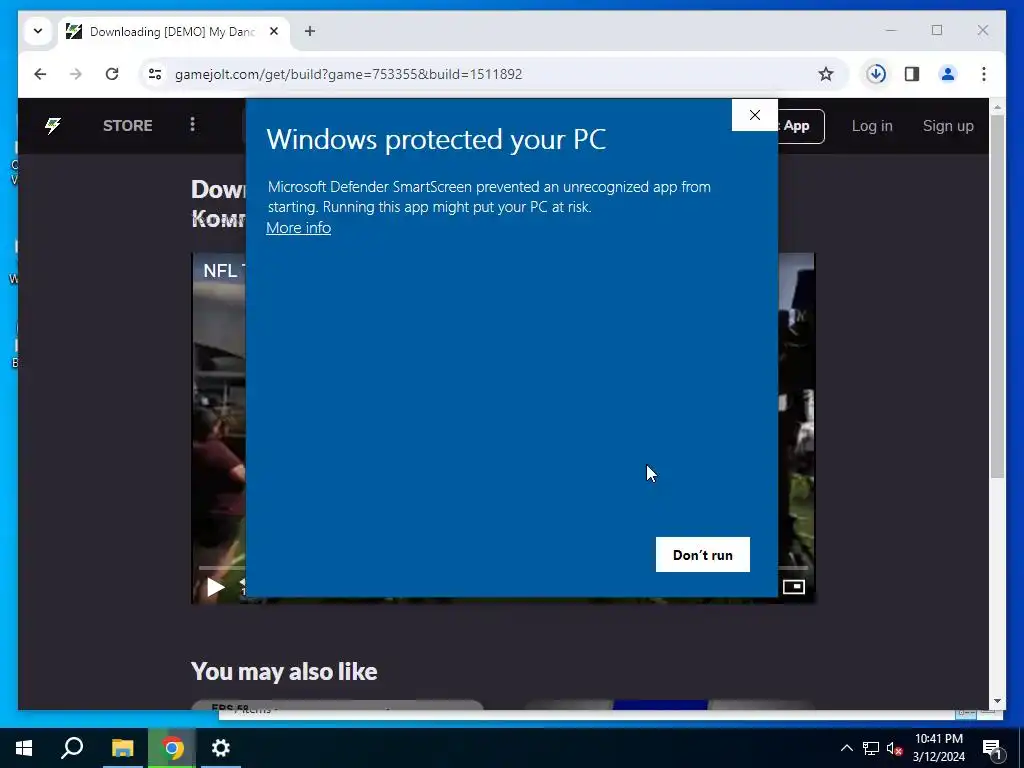This screenshot has height=768, width=1024.
Task: Click the Log in link
Action: coord(872,126)
